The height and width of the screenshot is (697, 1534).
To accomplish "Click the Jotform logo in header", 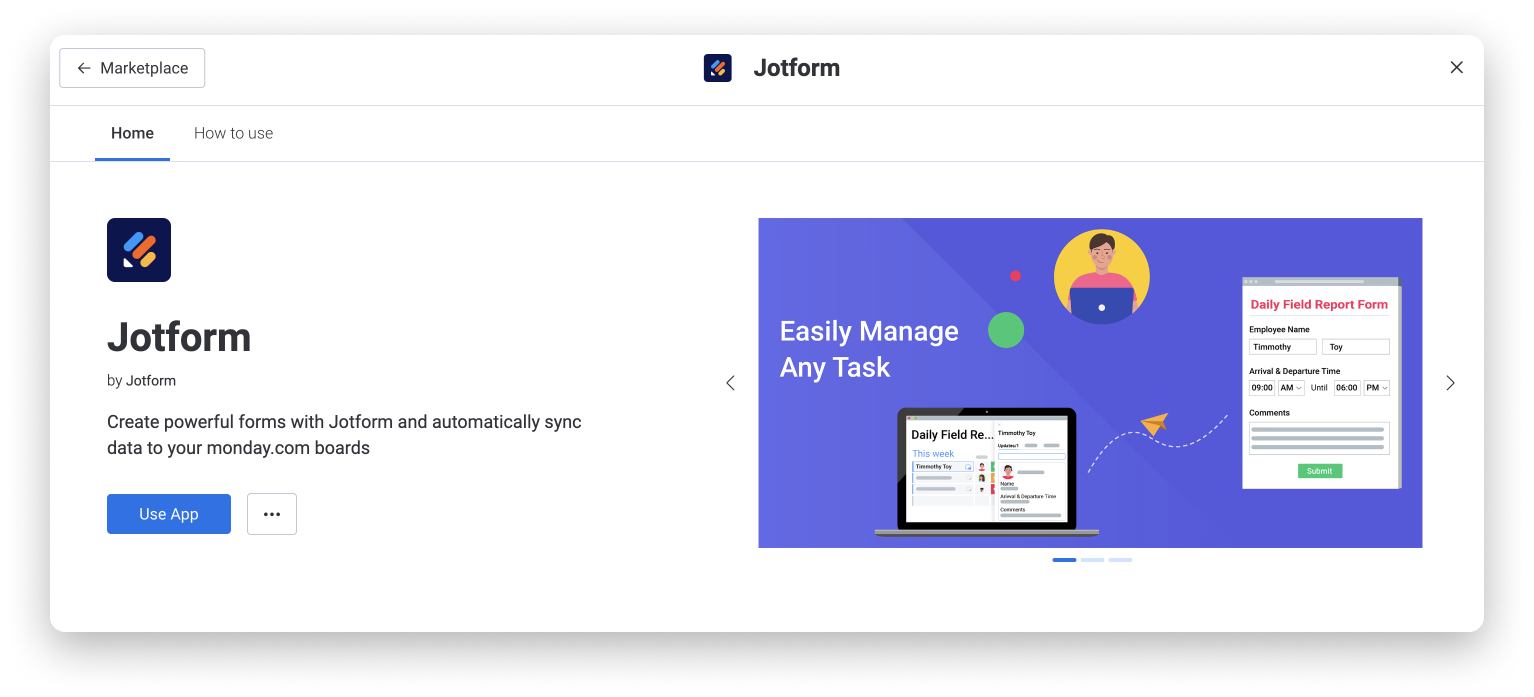I will (x=717, y=68).
